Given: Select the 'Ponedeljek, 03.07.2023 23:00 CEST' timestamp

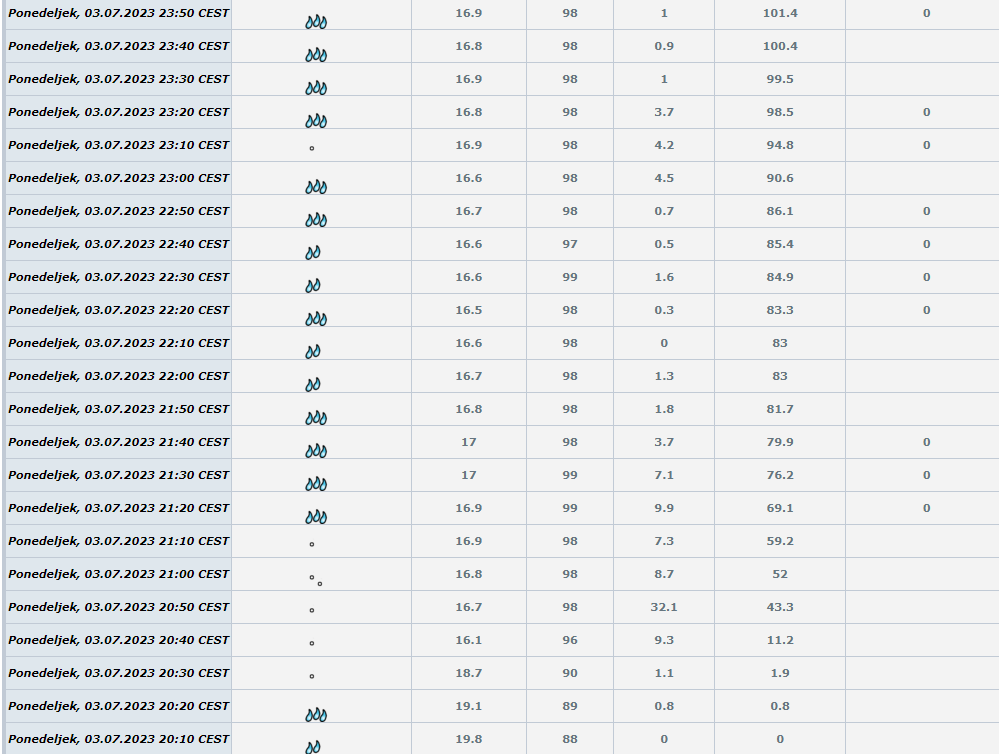Looking at the screenshot, I should pos(119,178).
